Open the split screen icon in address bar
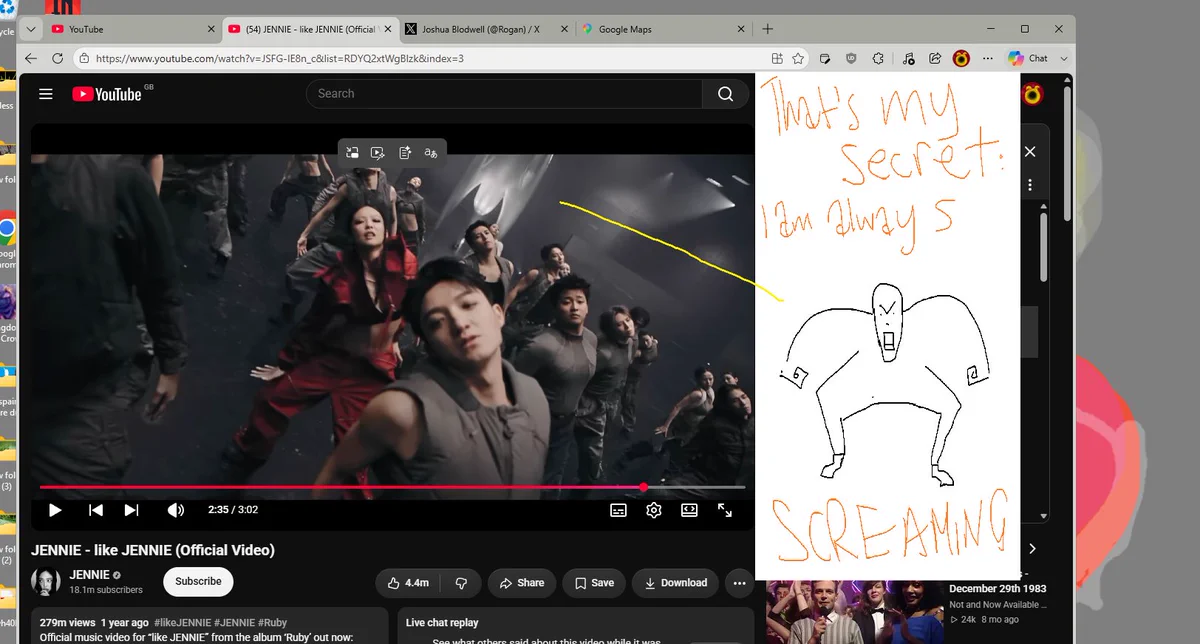This screenshot has height=644, width=1200. tap(777, 58)
